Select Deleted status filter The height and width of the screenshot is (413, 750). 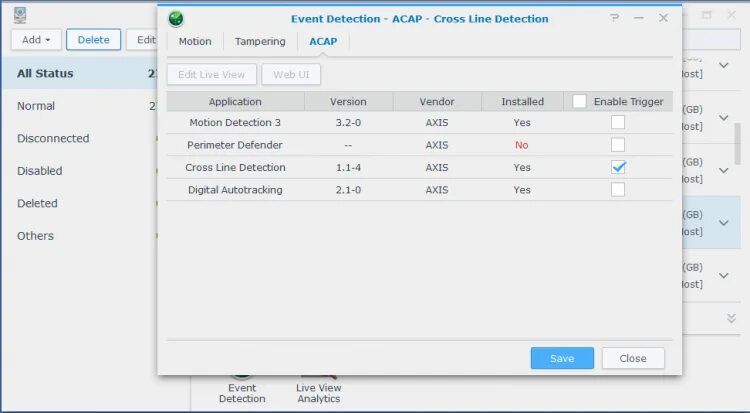(79, 203)
